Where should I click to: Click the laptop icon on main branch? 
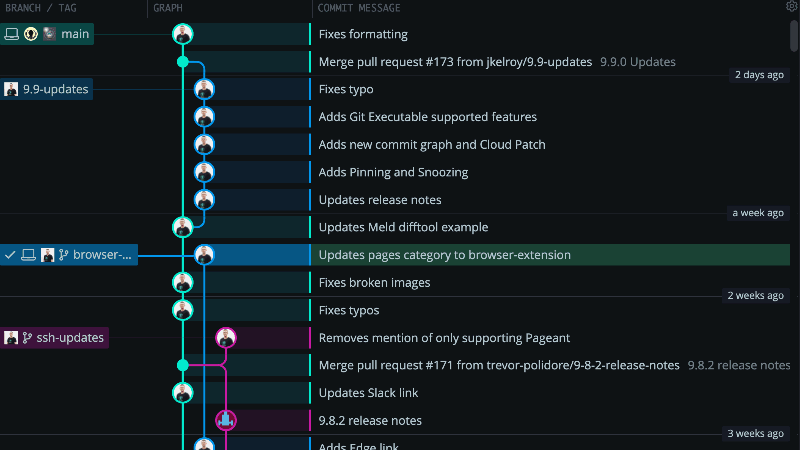click(11, 34)
